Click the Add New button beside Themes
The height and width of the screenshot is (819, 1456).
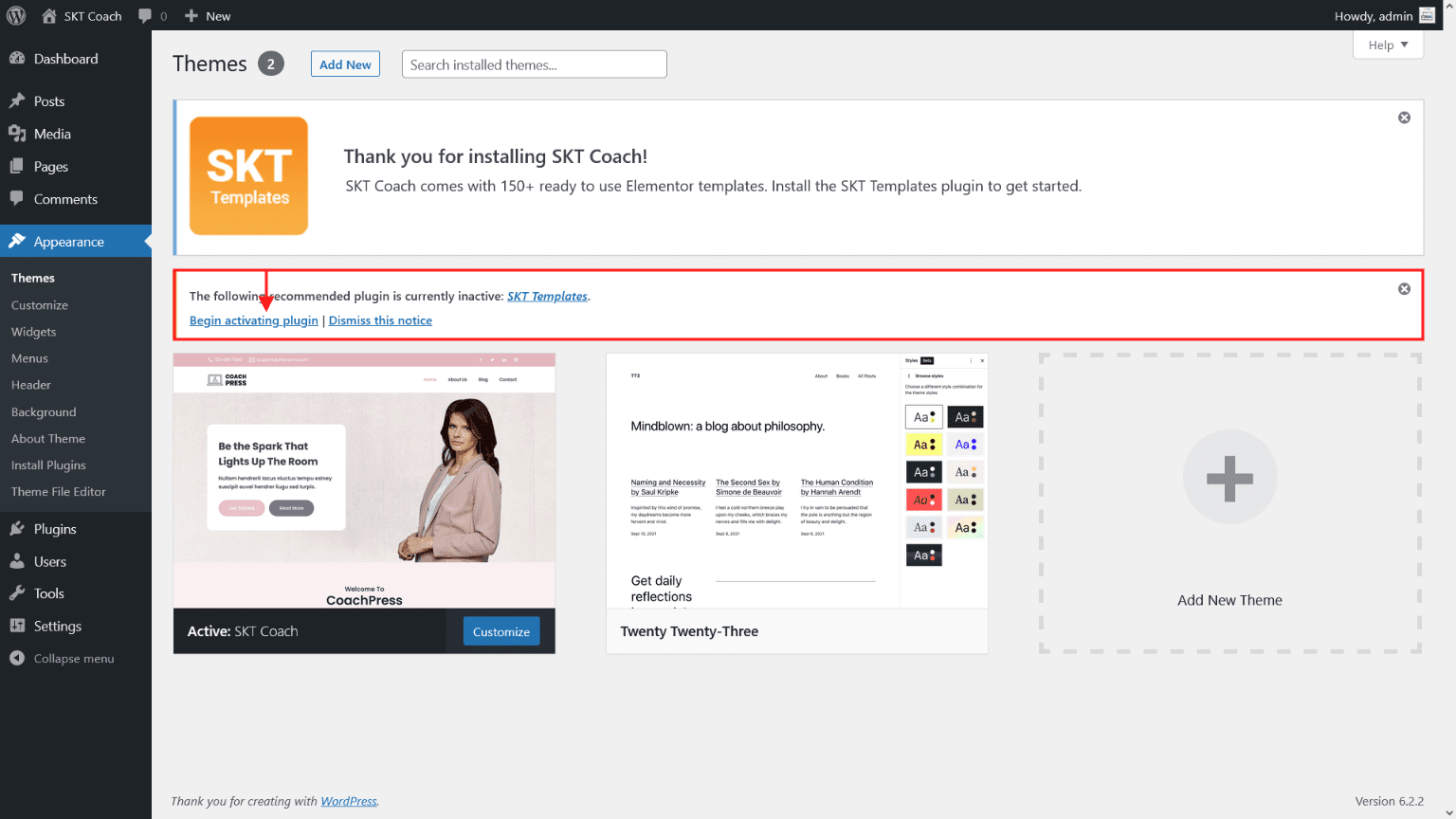(x=345, y=64)
